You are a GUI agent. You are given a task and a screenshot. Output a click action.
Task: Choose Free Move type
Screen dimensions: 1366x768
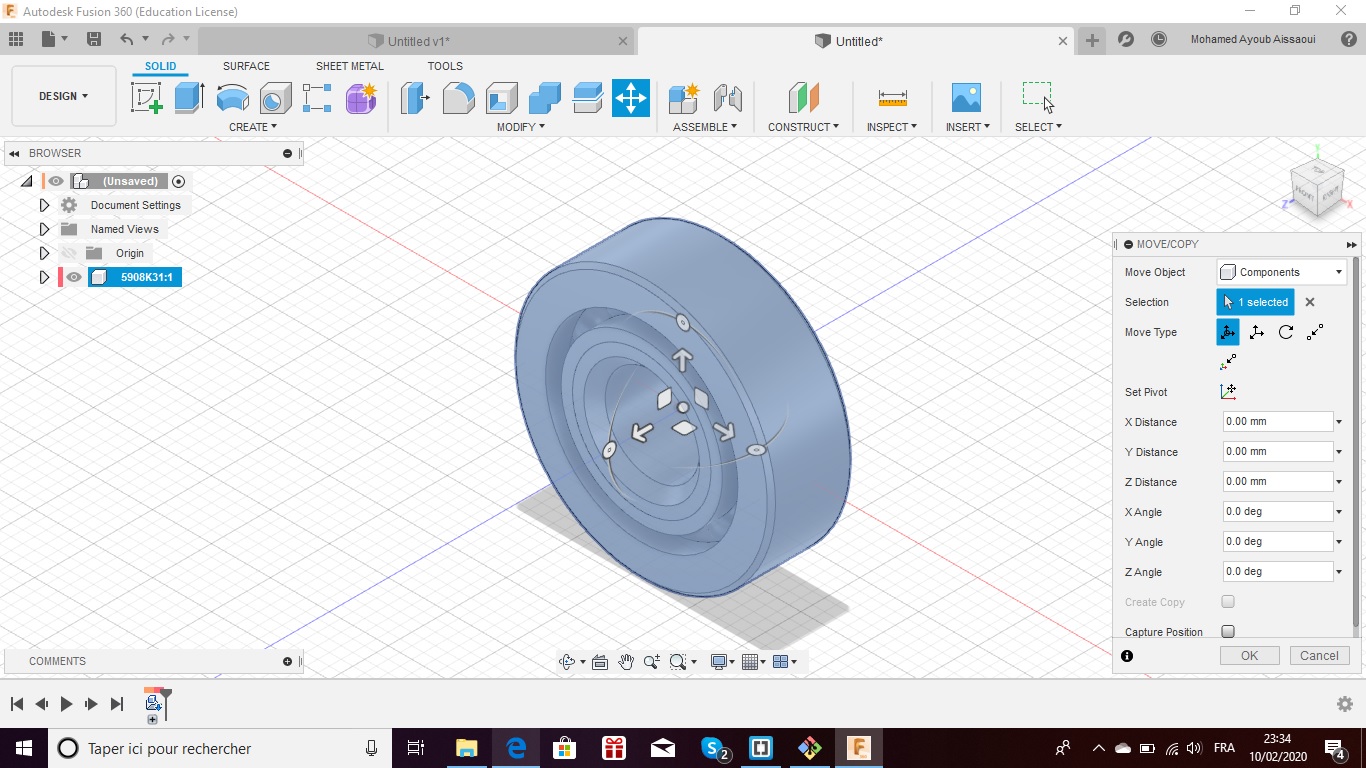[x=1228, y=332]
